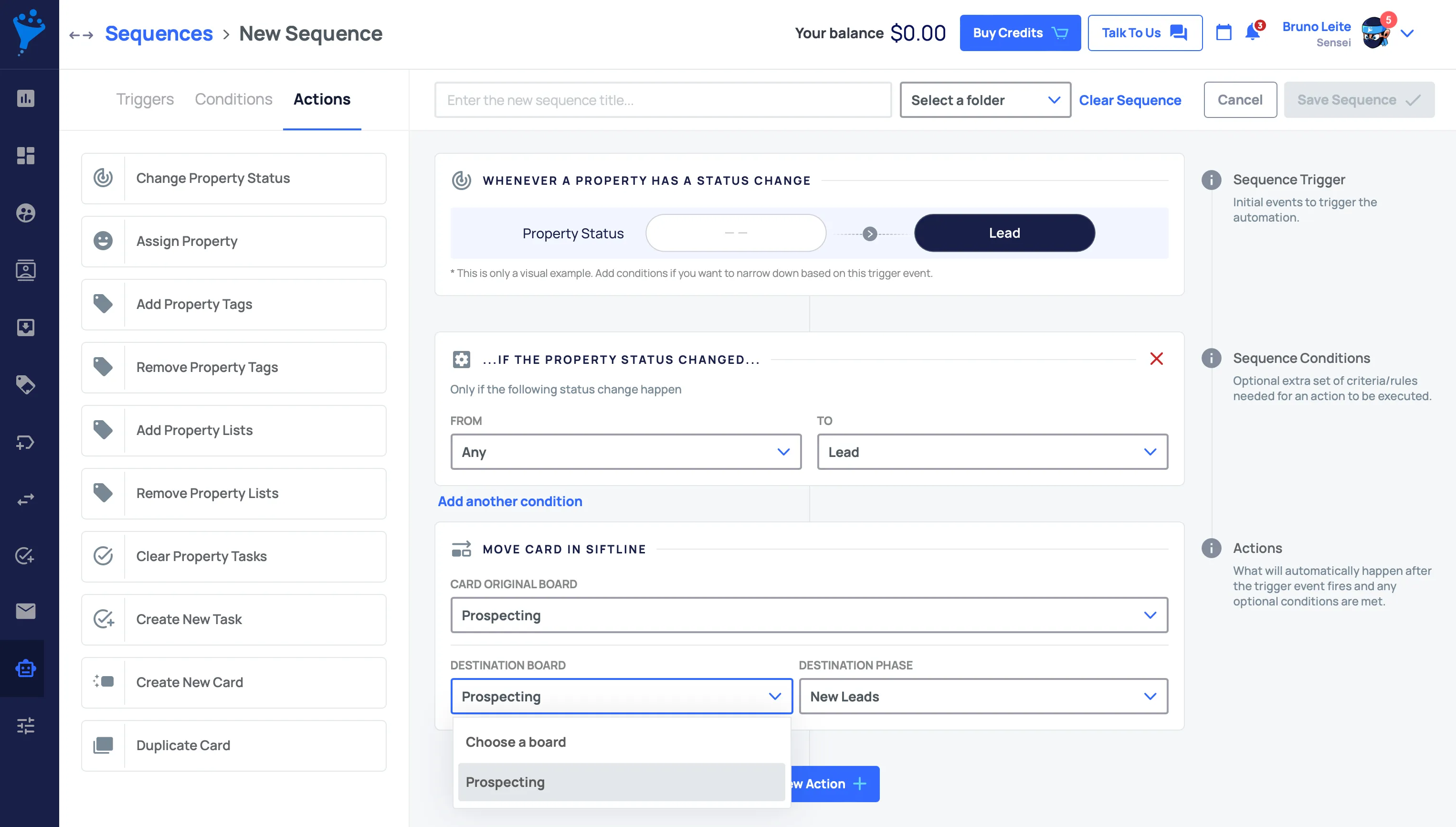Expand the FROM status dropdown set to Any
Viewport: 1456px width, 827px height.
click(x=625, y=452)
